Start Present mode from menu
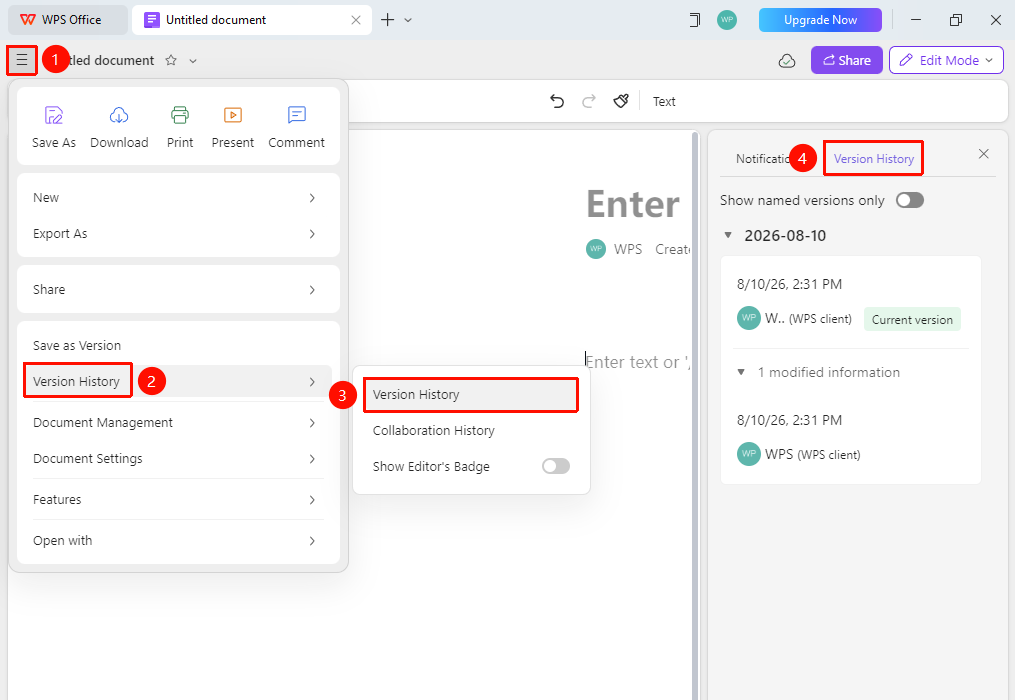This screenshot has height=700, width=1015. (x=233, y=115)
